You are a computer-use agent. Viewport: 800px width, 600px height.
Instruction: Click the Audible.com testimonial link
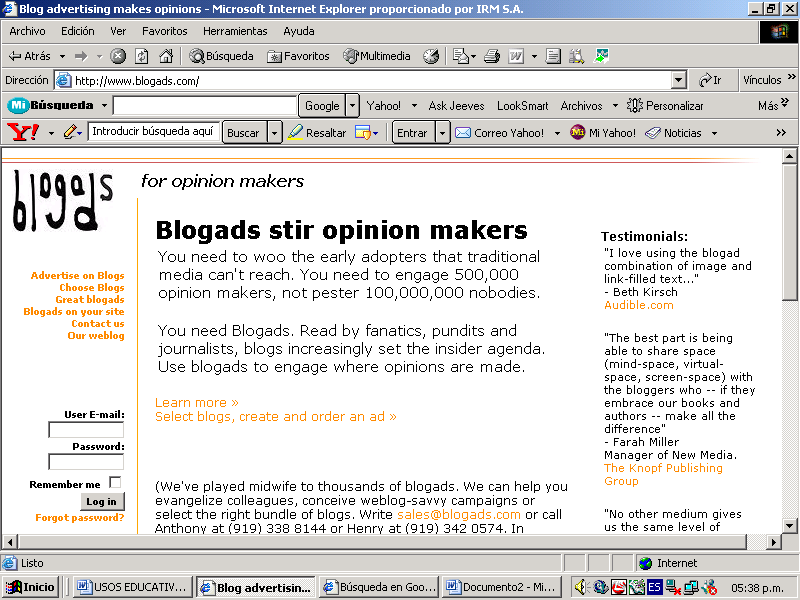tap(639, 305)
